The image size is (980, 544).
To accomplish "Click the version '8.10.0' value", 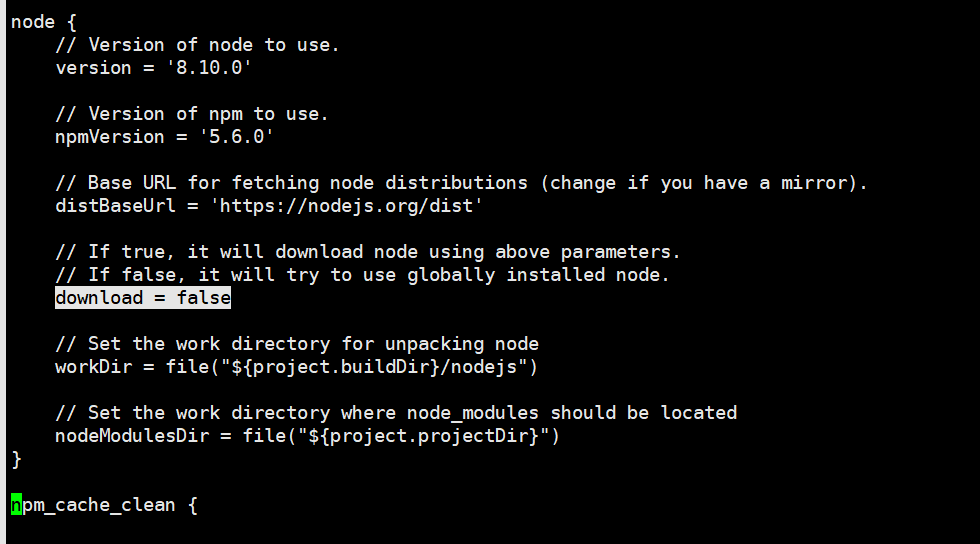I will point(209,68).
